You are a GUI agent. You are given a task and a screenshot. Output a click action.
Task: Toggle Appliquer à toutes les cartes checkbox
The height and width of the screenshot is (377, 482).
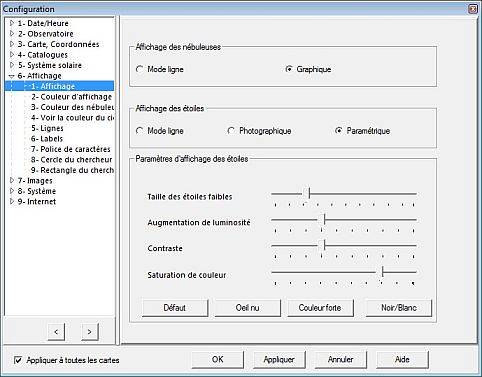tap(18, 360)
